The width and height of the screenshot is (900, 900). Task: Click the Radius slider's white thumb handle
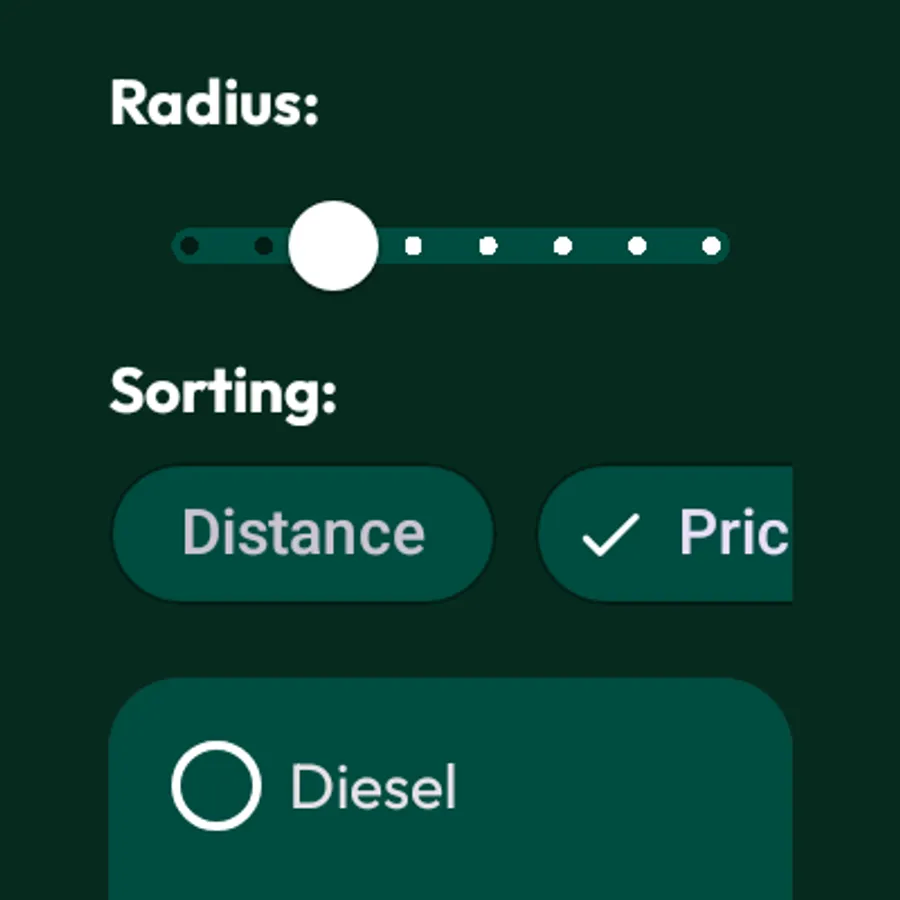pyautogui.click(x=333, y=246)
